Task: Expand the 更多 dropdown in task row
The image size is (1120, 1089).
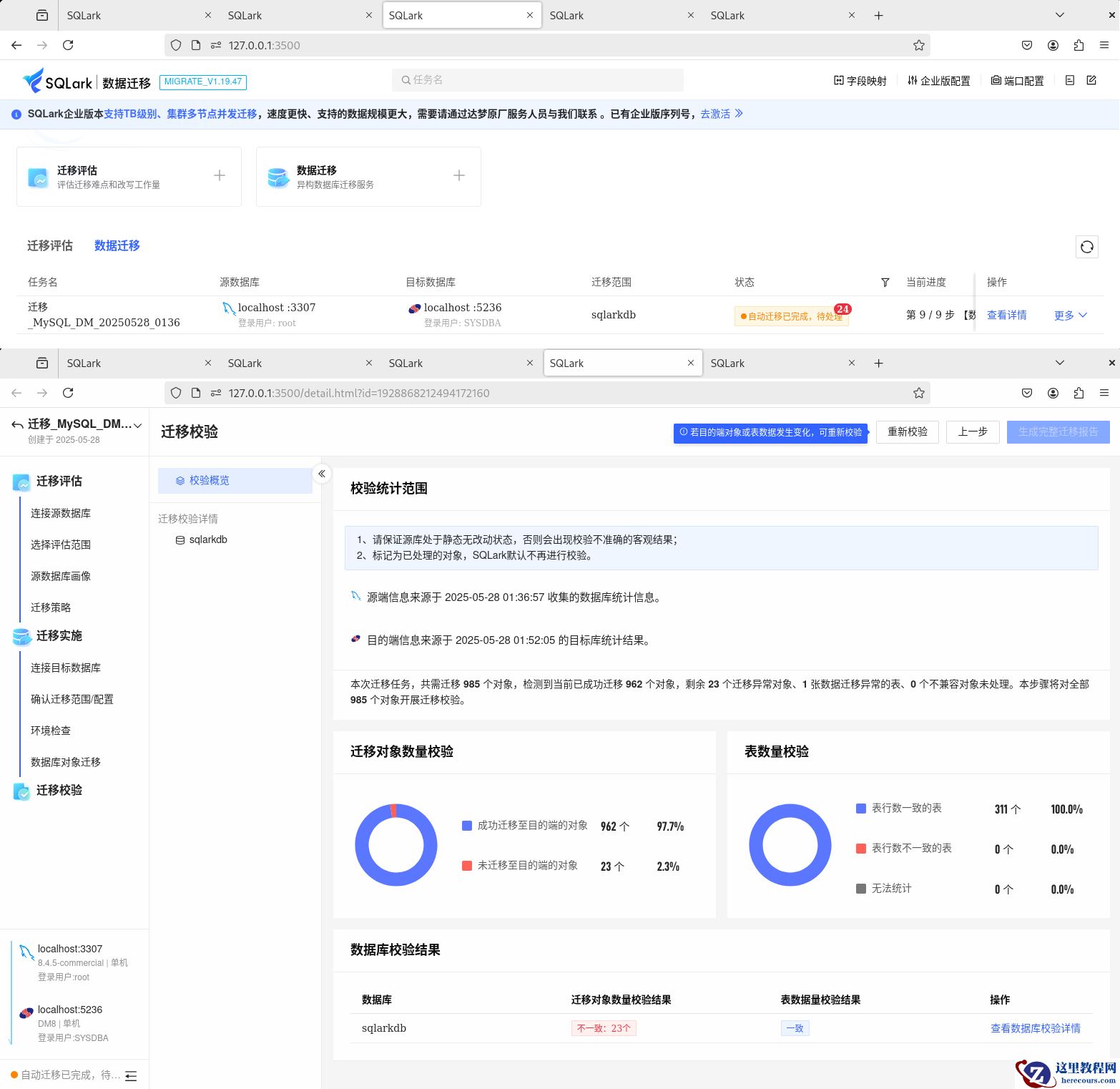Action: 1070,316
